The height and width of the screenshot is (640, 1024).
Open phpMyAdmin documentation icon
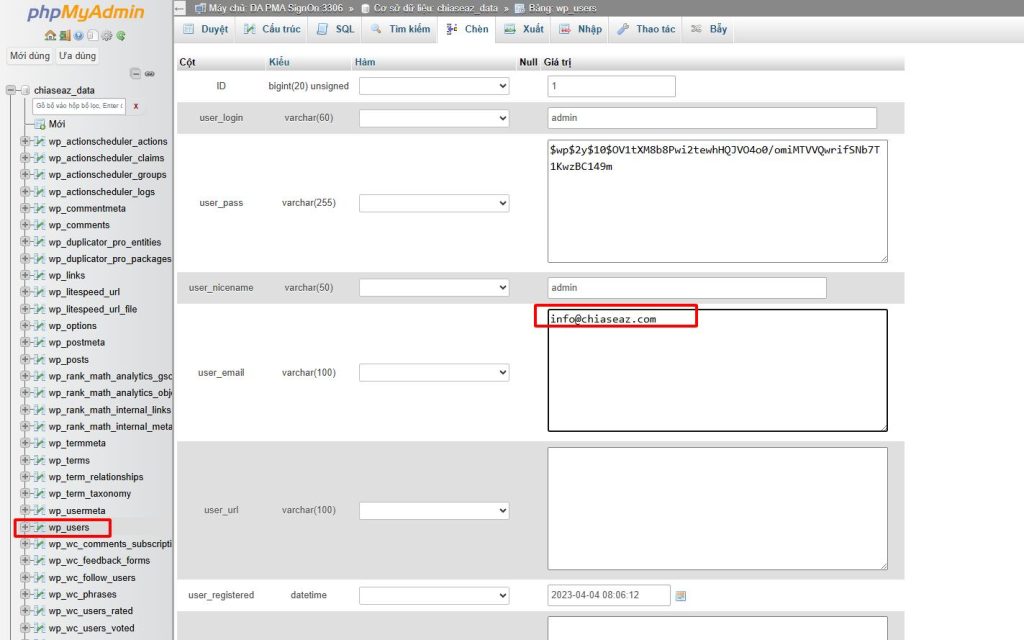click(92, 35)
